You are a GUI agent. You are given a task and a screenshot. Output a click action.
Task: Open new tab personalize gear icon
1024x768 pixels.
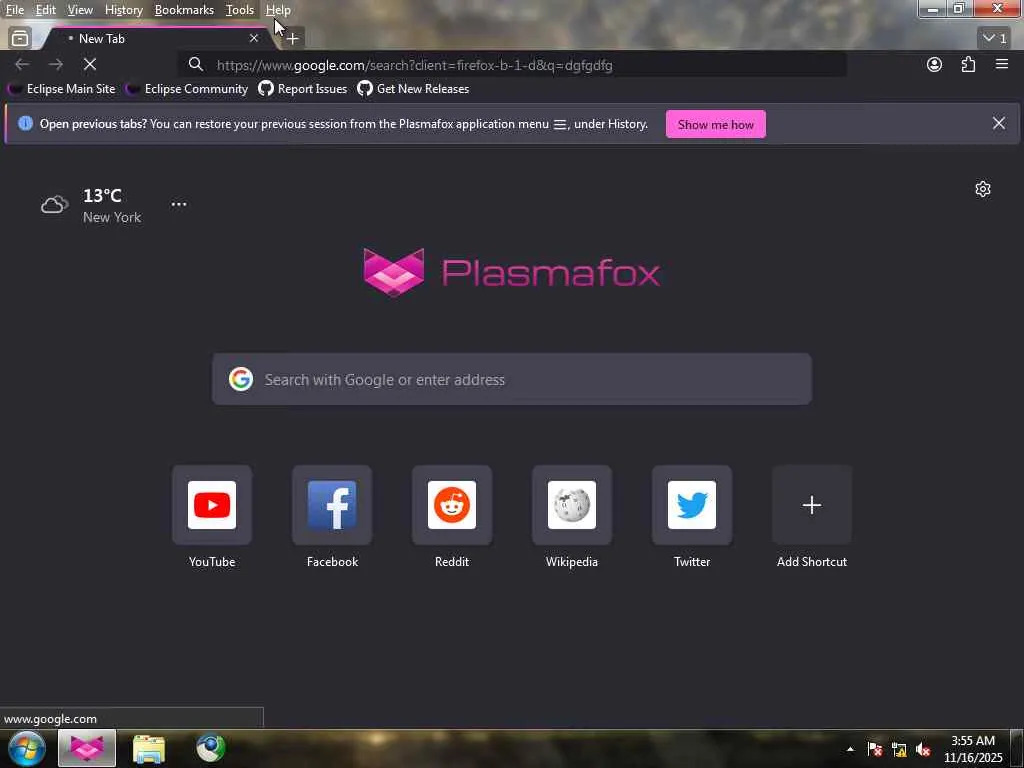point(983,189)
